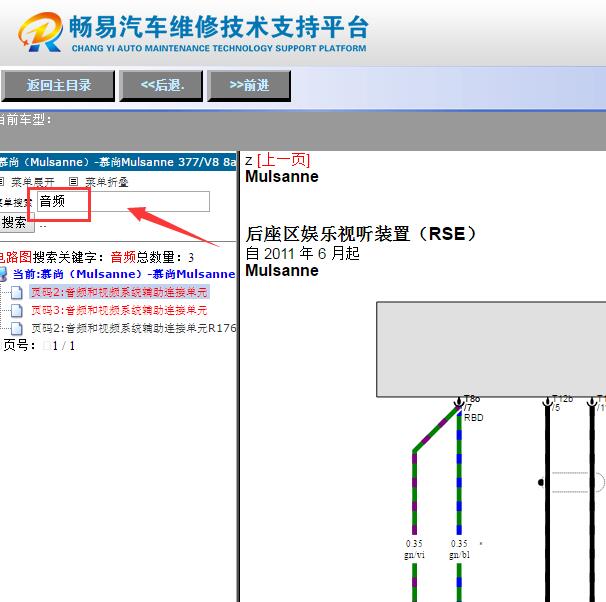Image resolution: width=606 pixels, height=602 pixels.
Task: Click the 自 2011 年 6 月起 date text
Action: 303,253
